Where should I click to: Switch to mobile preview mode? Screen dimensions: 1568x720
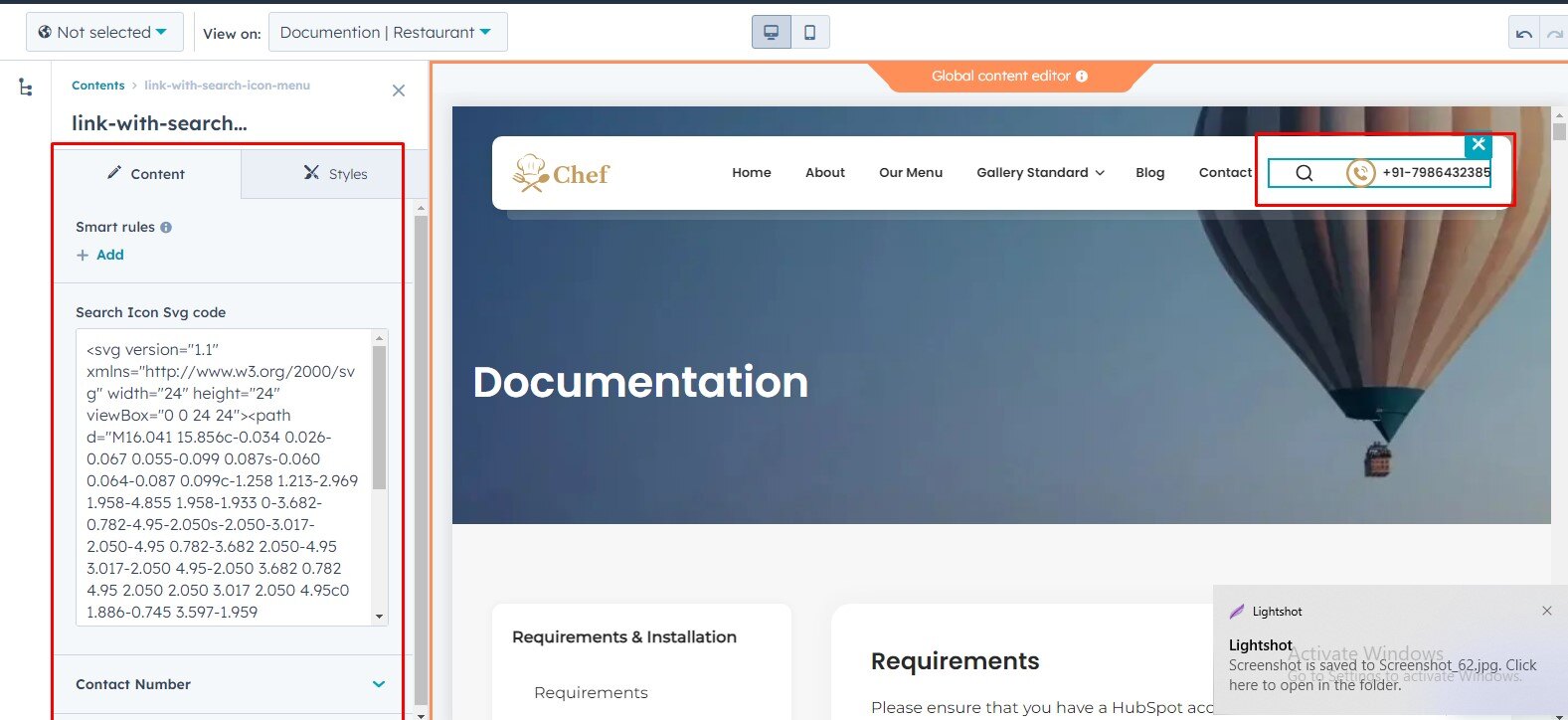(809, 32)
